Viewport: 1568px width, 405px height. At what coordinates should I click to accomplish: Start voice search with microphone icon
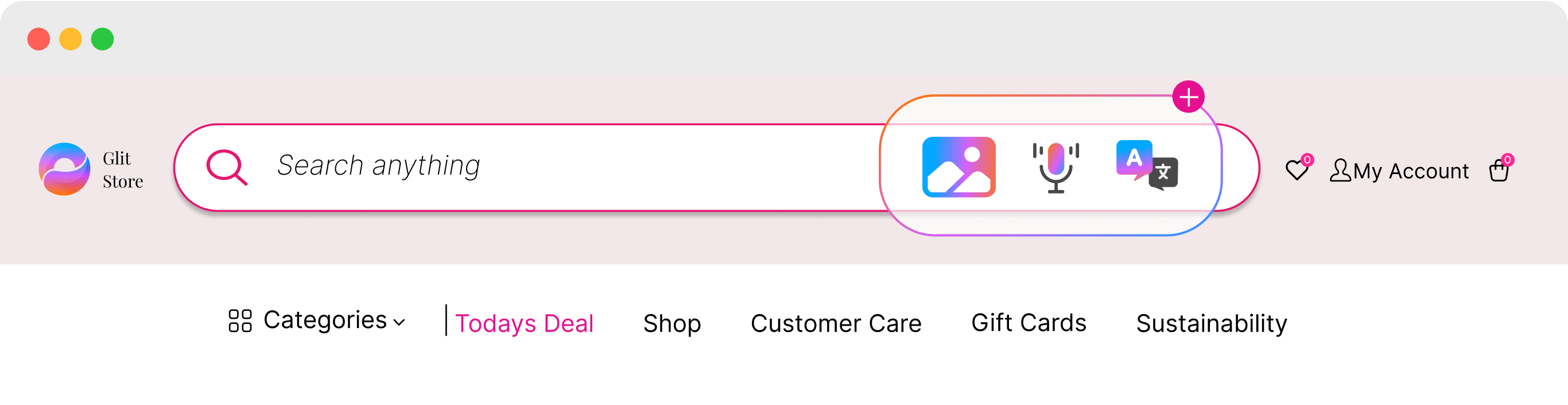pyautogui.click(x=1055, y=168)
